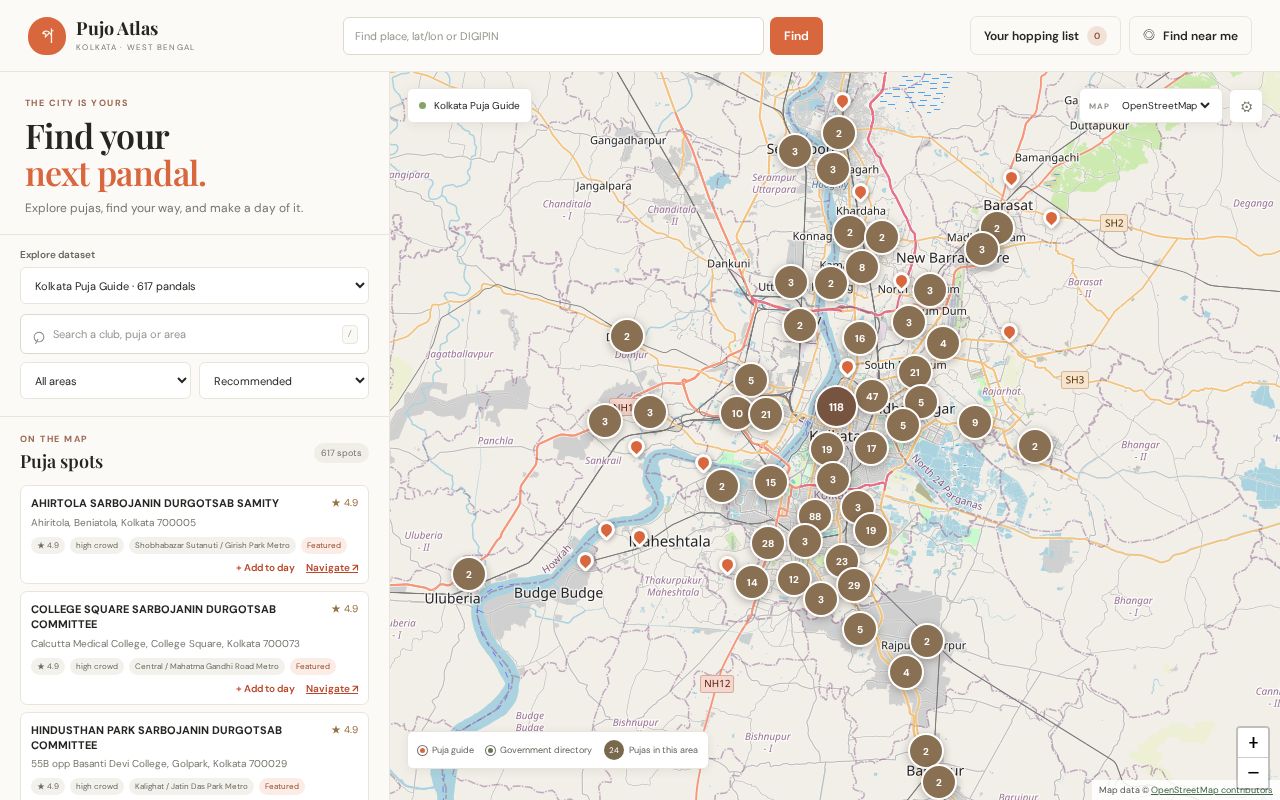
Task: Click Featured tag on Ahirtola card
Action: 324,545
